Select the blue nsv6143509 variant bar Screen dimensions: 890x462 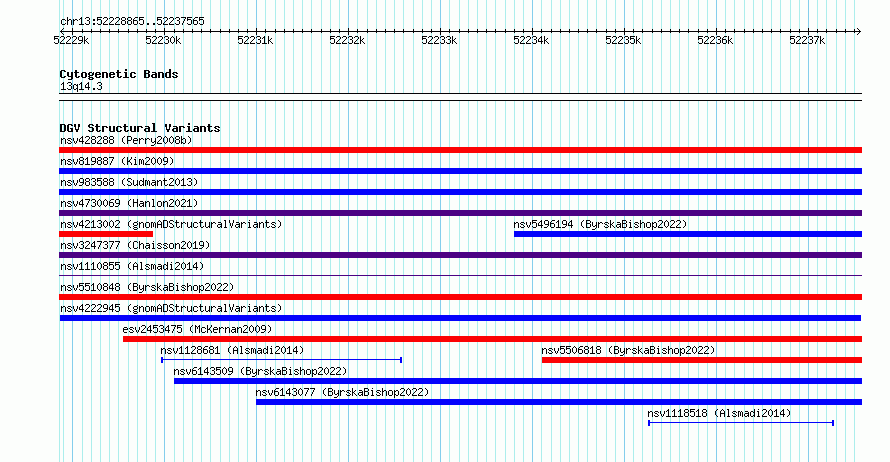click(x=518, y=381)
